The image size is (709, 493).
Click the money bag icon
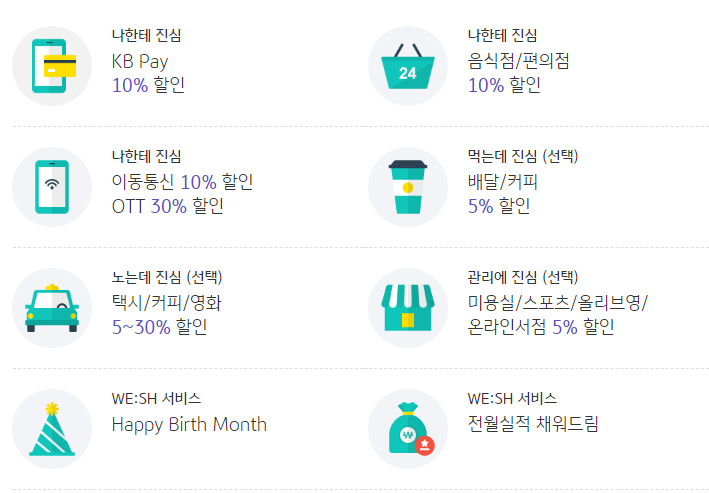[x=408, y=429]
